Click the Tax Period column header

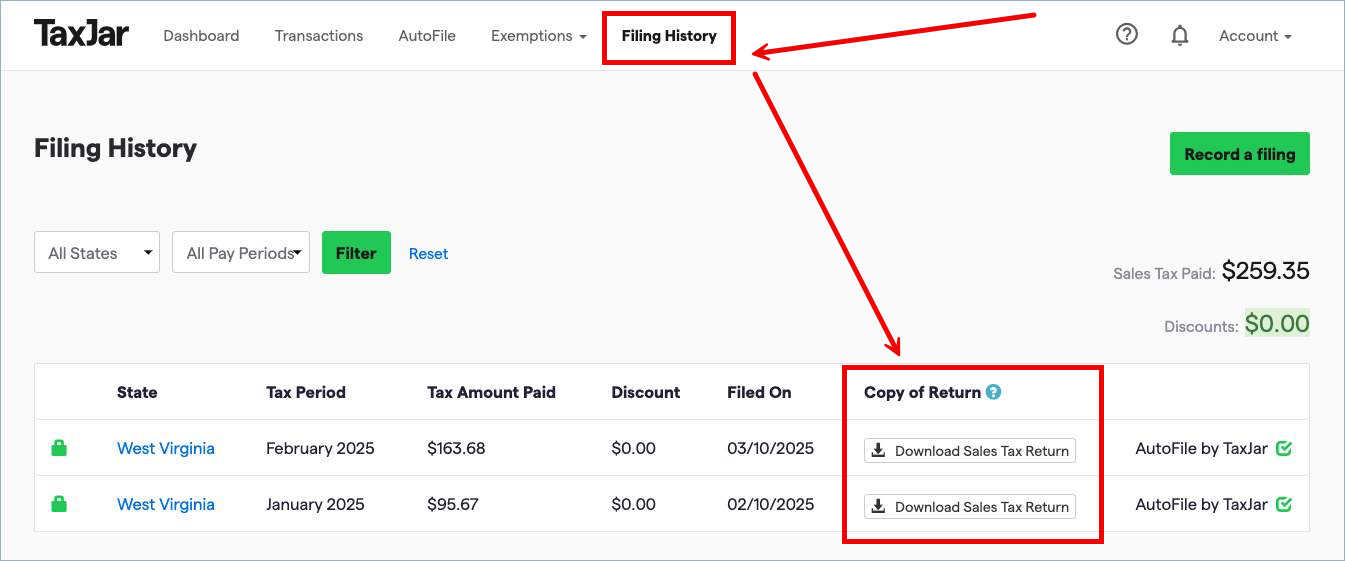(306, 392)
